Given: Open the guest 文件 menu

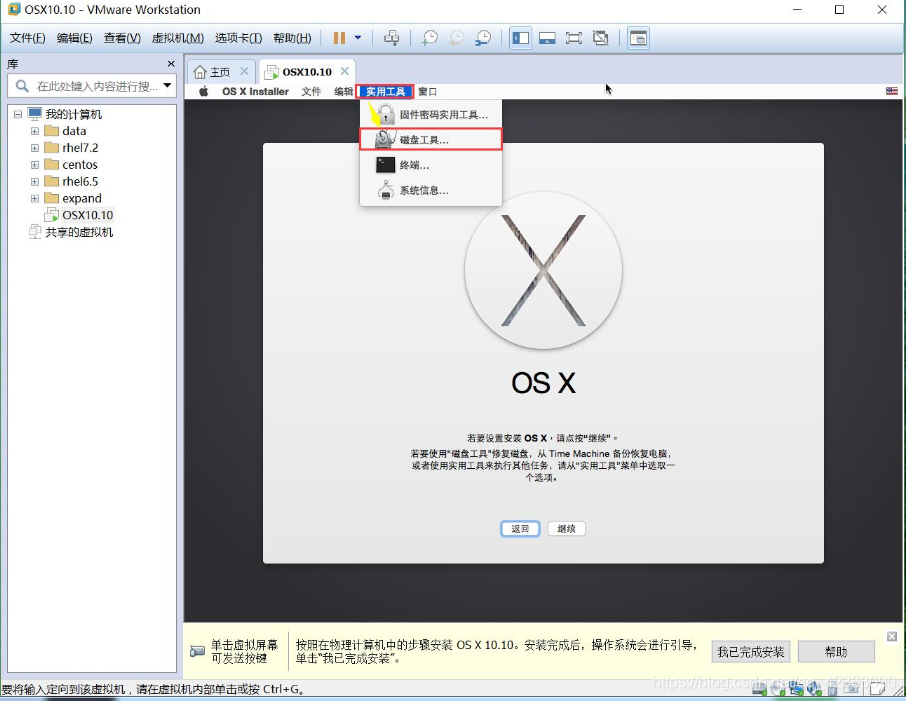Looking at the screenshot, I should [311, 91].
